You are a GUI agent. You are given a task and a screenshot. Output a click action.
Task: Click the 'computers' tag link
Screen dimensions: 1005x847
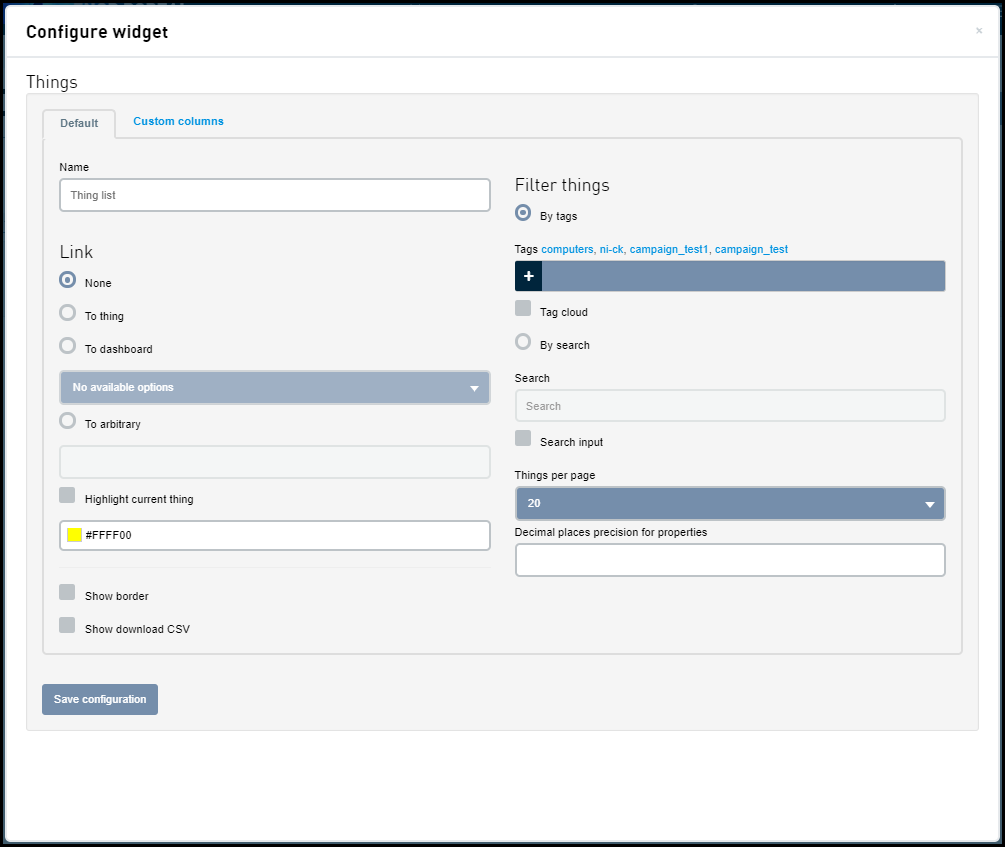click(567, 249)
